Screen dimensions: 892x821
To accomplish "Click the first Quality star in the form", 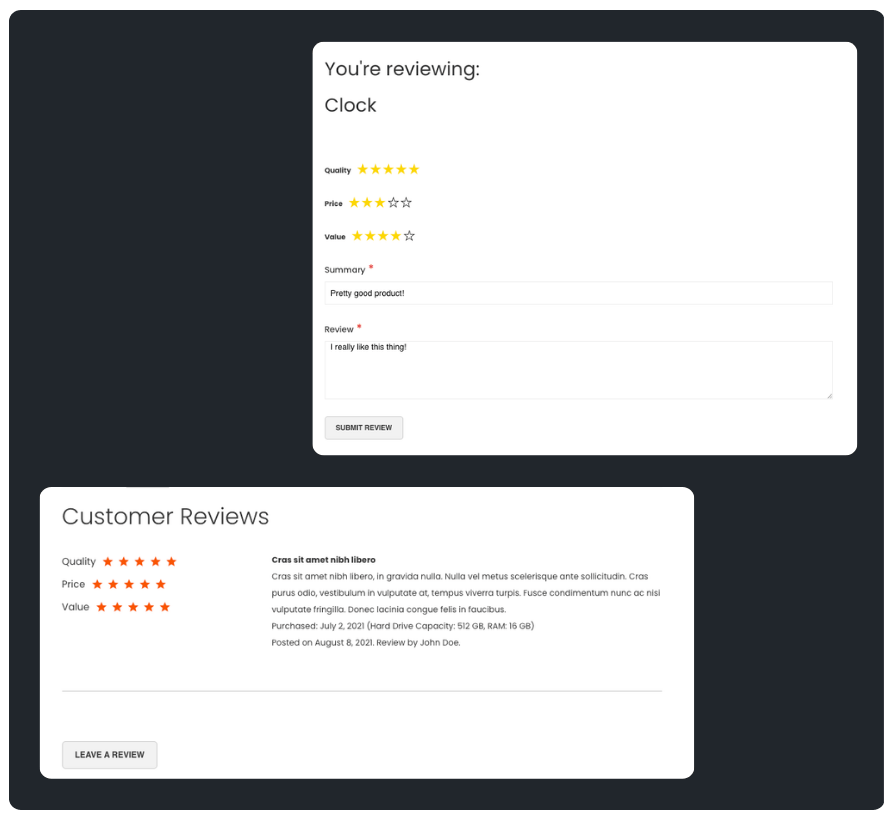I will click(x=364, y=169).
